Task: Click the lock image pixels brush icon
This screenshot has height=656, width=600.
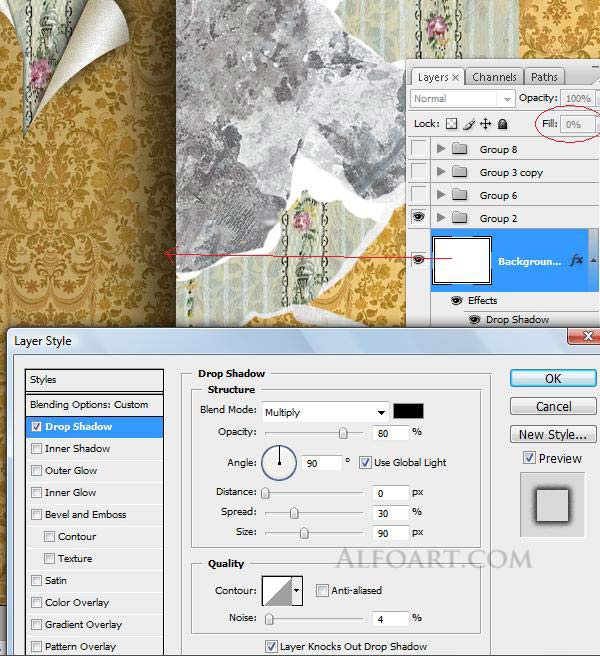Action: [469, 124]
